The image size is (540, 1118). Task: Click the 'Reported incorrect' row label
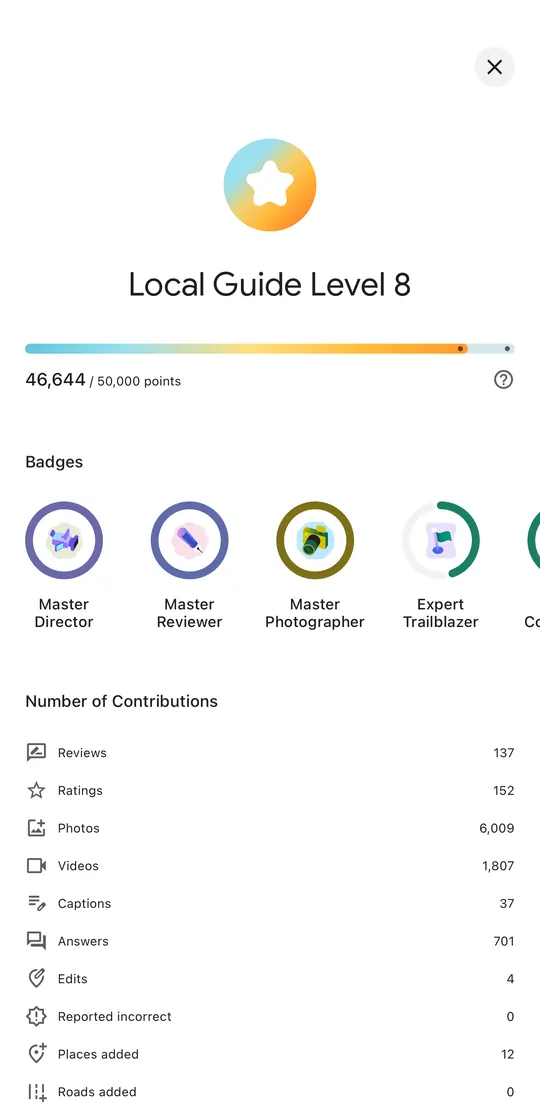pos(115,1017)
